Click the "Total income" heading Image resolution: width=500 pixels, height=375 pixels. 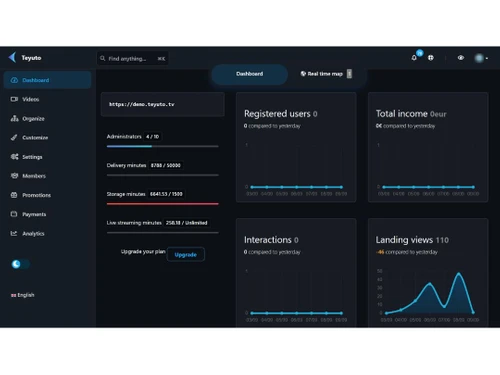402,114
